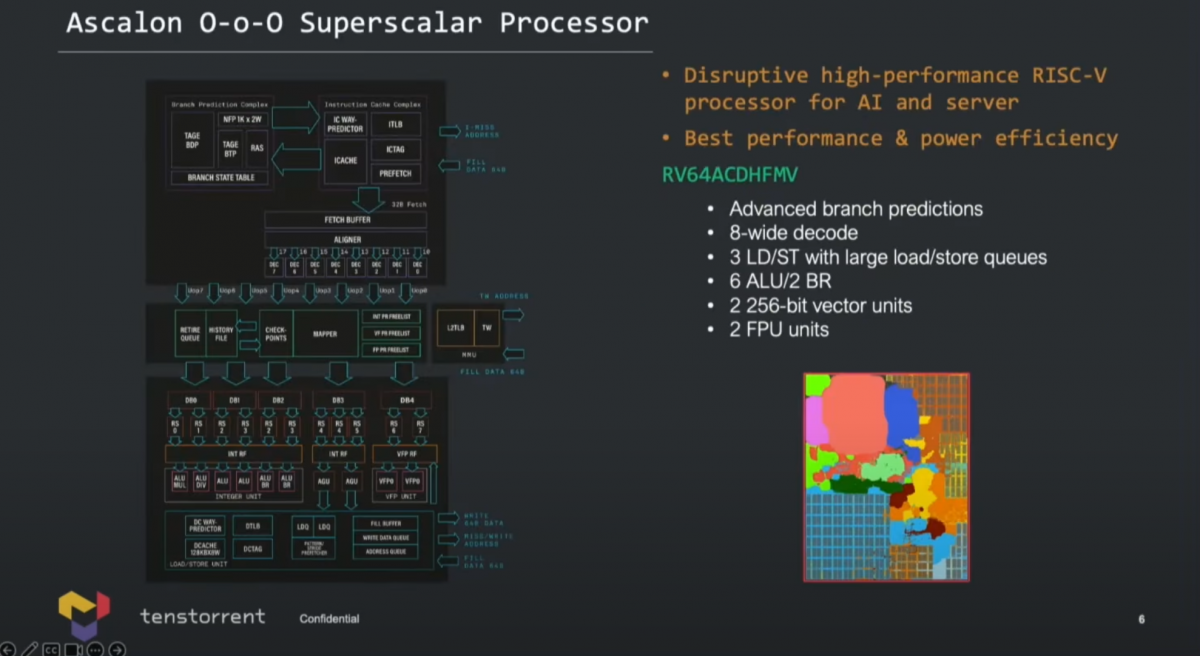Click the colorful chip floorplan image
This screenshot has height=656, width=1200.
pos(887,477)
